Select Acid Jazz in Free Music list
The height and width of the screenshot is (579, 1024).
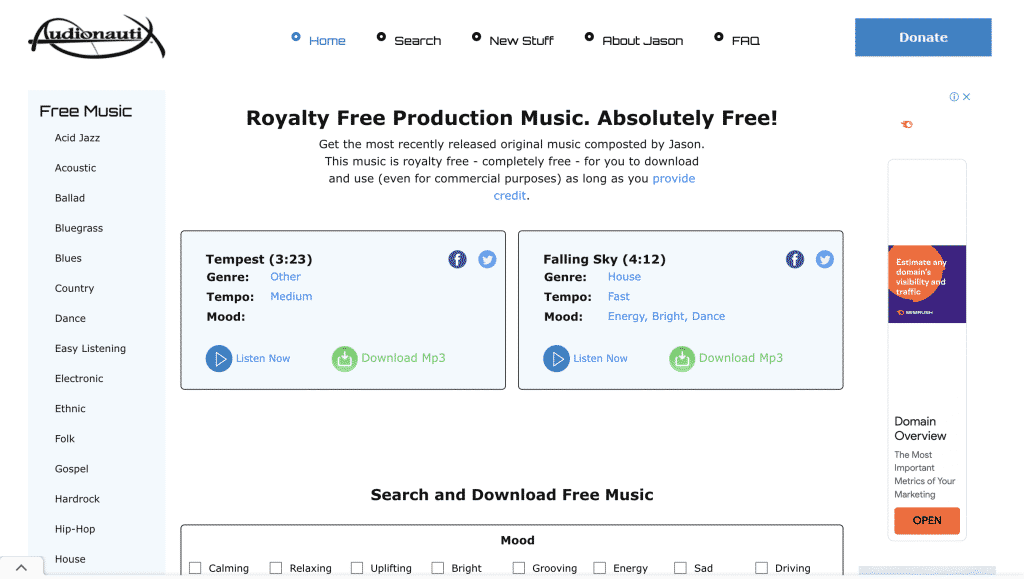click(x=77, y=138)
